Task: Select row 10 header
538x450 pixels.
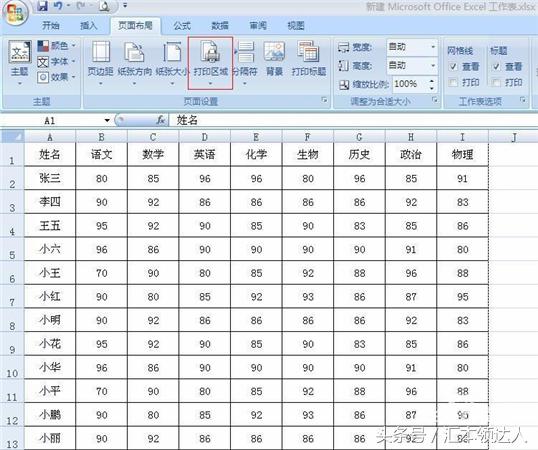Action: 12,367
